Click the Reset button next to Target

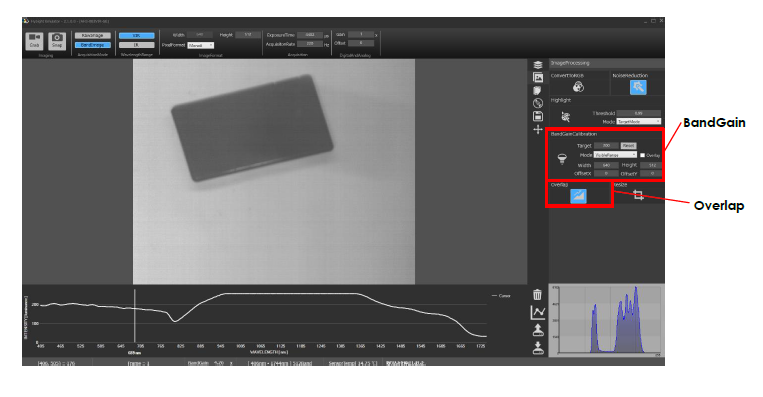click(x=628, y=145)
